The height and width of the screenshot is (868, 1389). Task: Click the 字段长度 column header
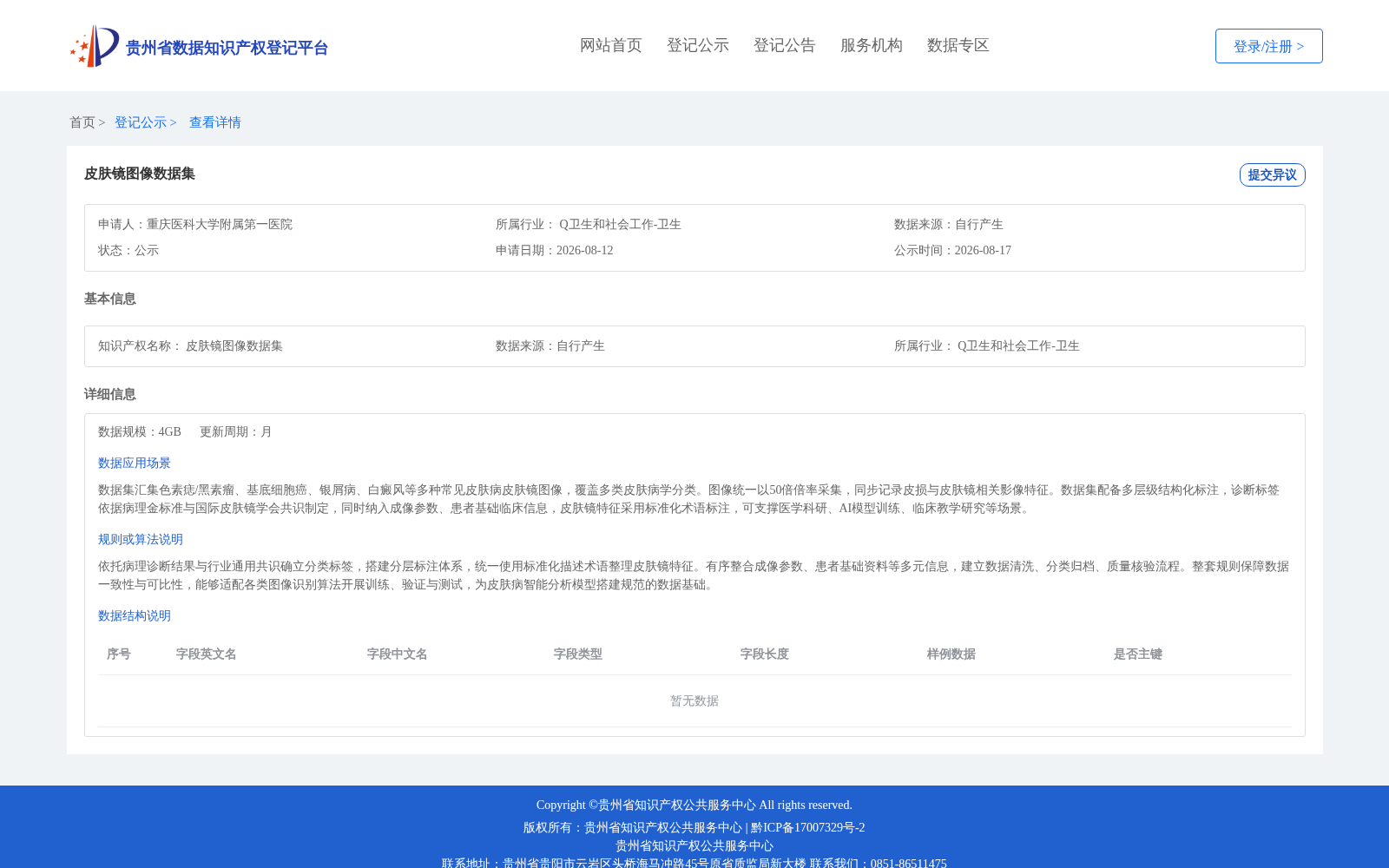click(765, 654)
